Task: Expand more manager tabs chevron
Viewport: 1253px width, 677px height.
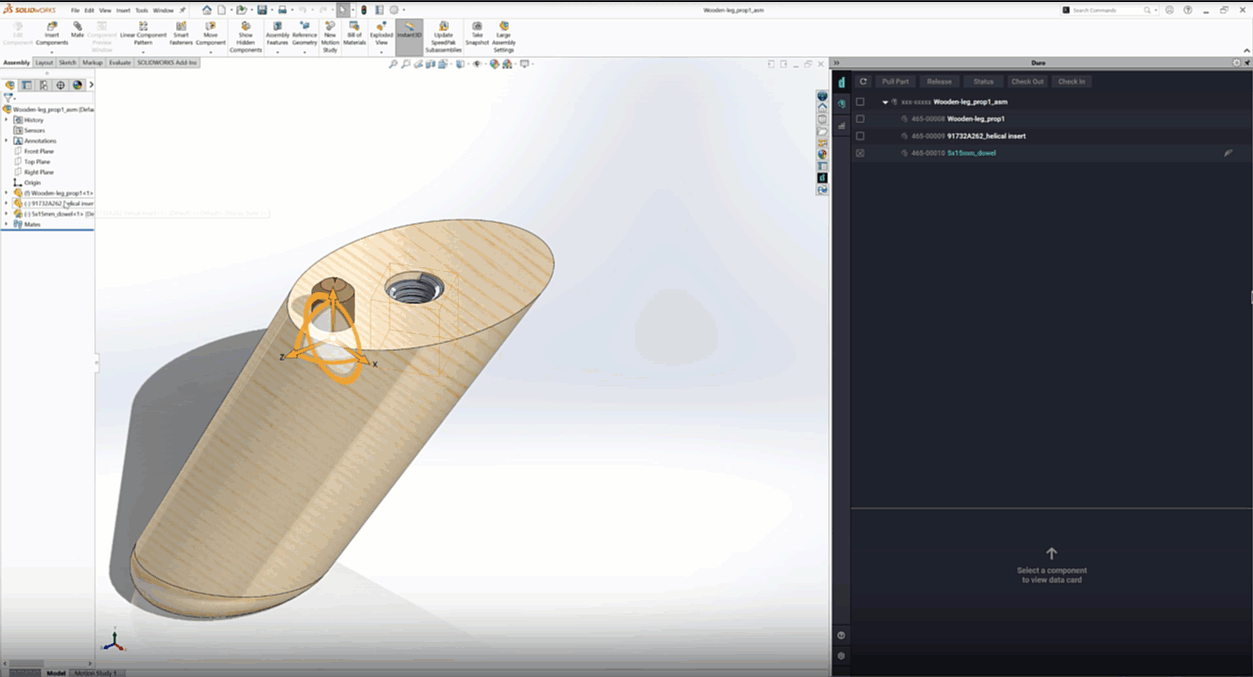Action: coord(91,85)
